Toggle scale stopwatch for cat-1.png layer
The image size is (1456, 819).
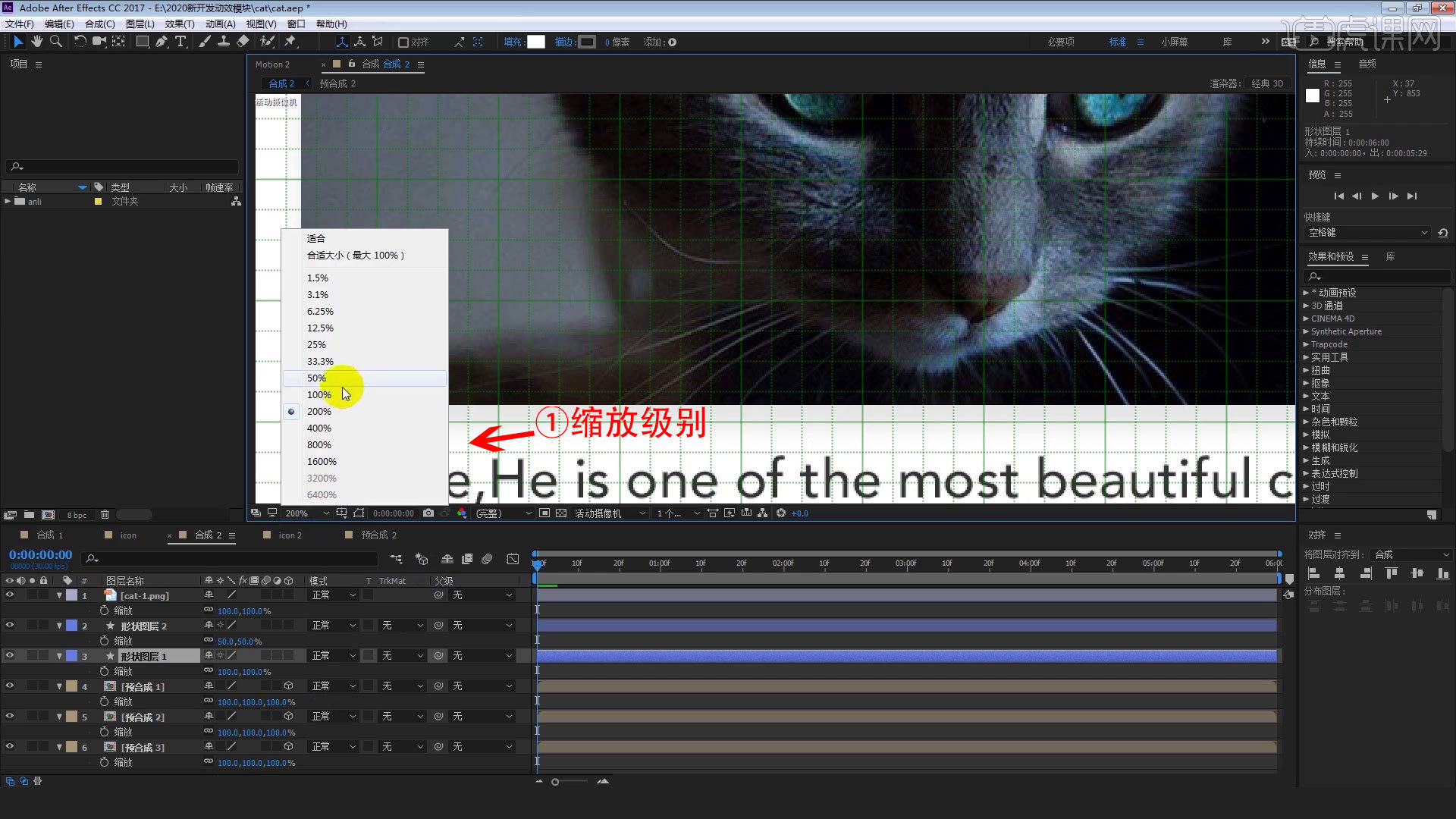105,610
